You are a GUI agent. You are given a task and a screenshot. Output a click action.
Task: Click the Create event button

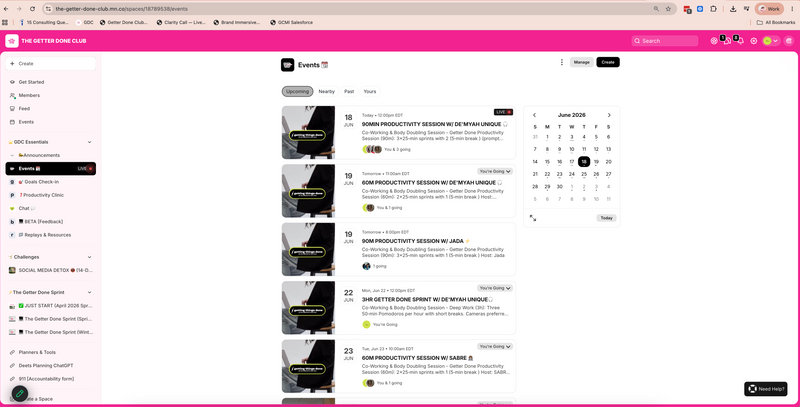[x=608, y=62]
